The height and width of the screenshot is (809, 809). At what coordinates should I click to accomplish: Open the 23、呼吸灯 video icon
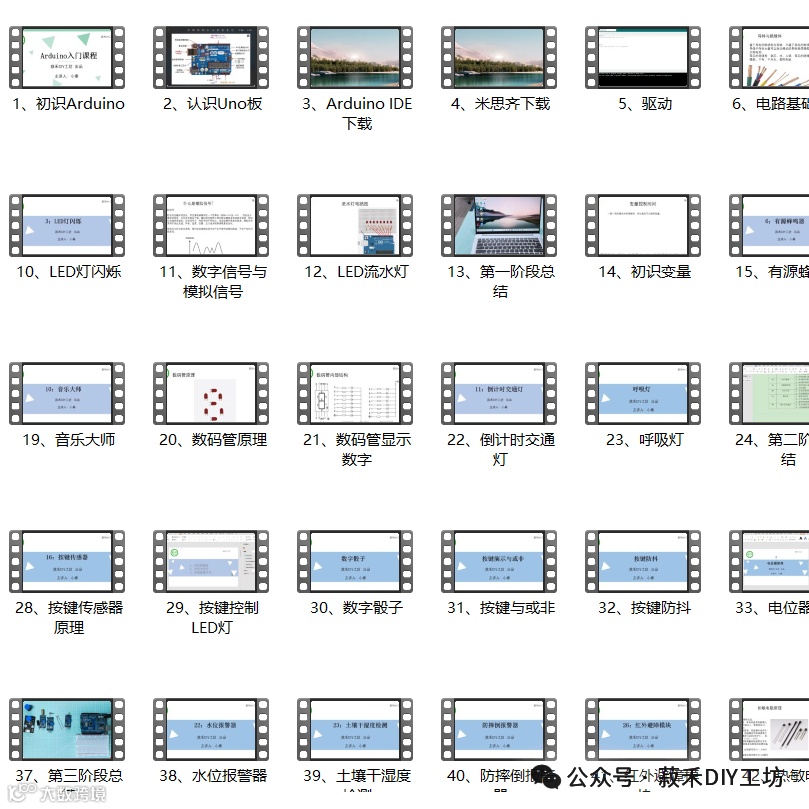coord(643,393)
